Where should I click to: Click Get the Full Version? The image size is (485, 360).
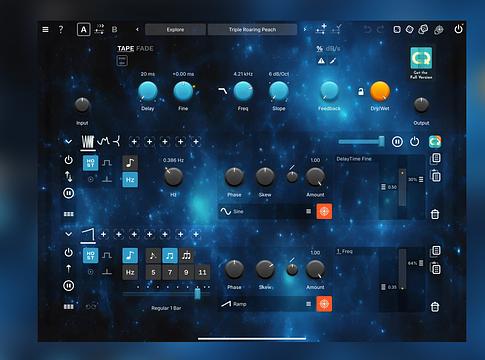coord(421,63)
